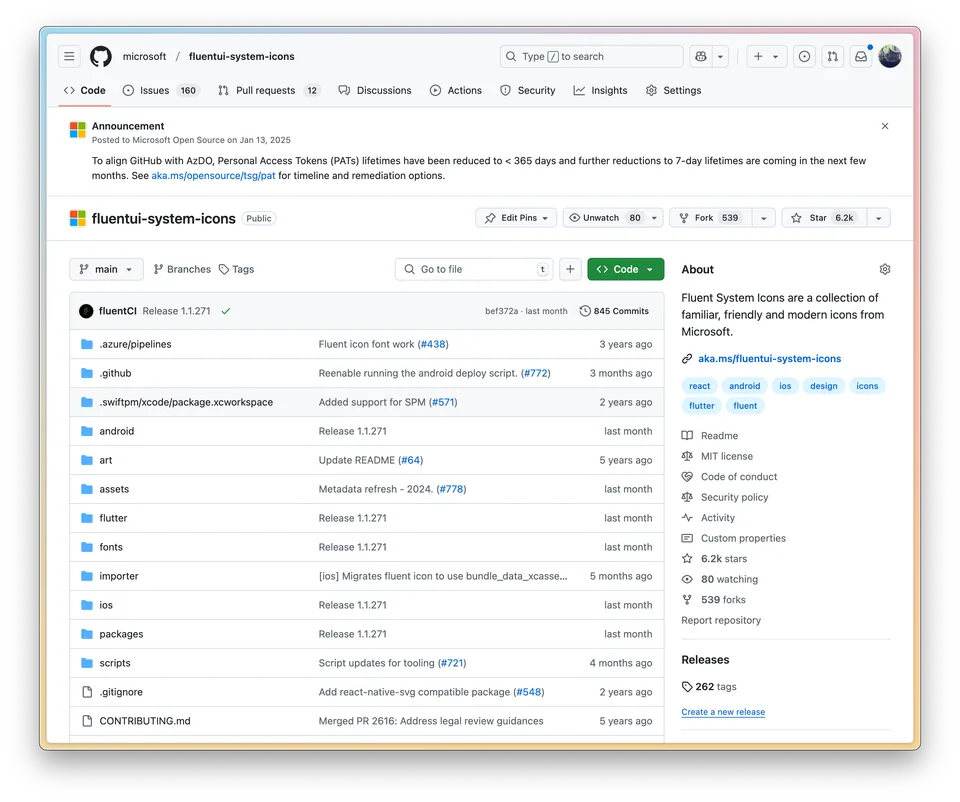The height and width of the screenshot is (802, 960).
Task: Open 845 Commits history
Action: [614, 311]
